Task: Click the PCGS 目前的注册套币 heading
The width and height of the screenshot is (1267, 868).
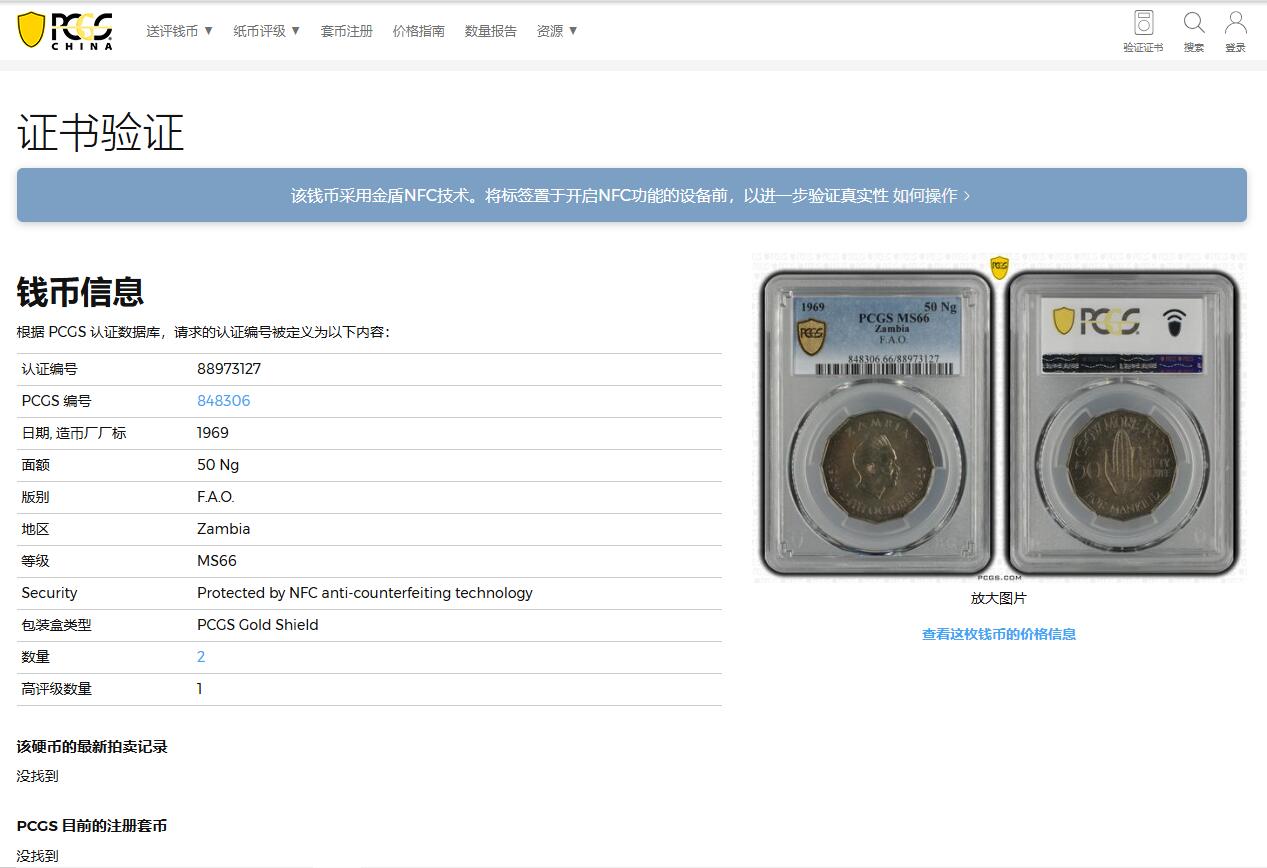Action: coord(92,826)
